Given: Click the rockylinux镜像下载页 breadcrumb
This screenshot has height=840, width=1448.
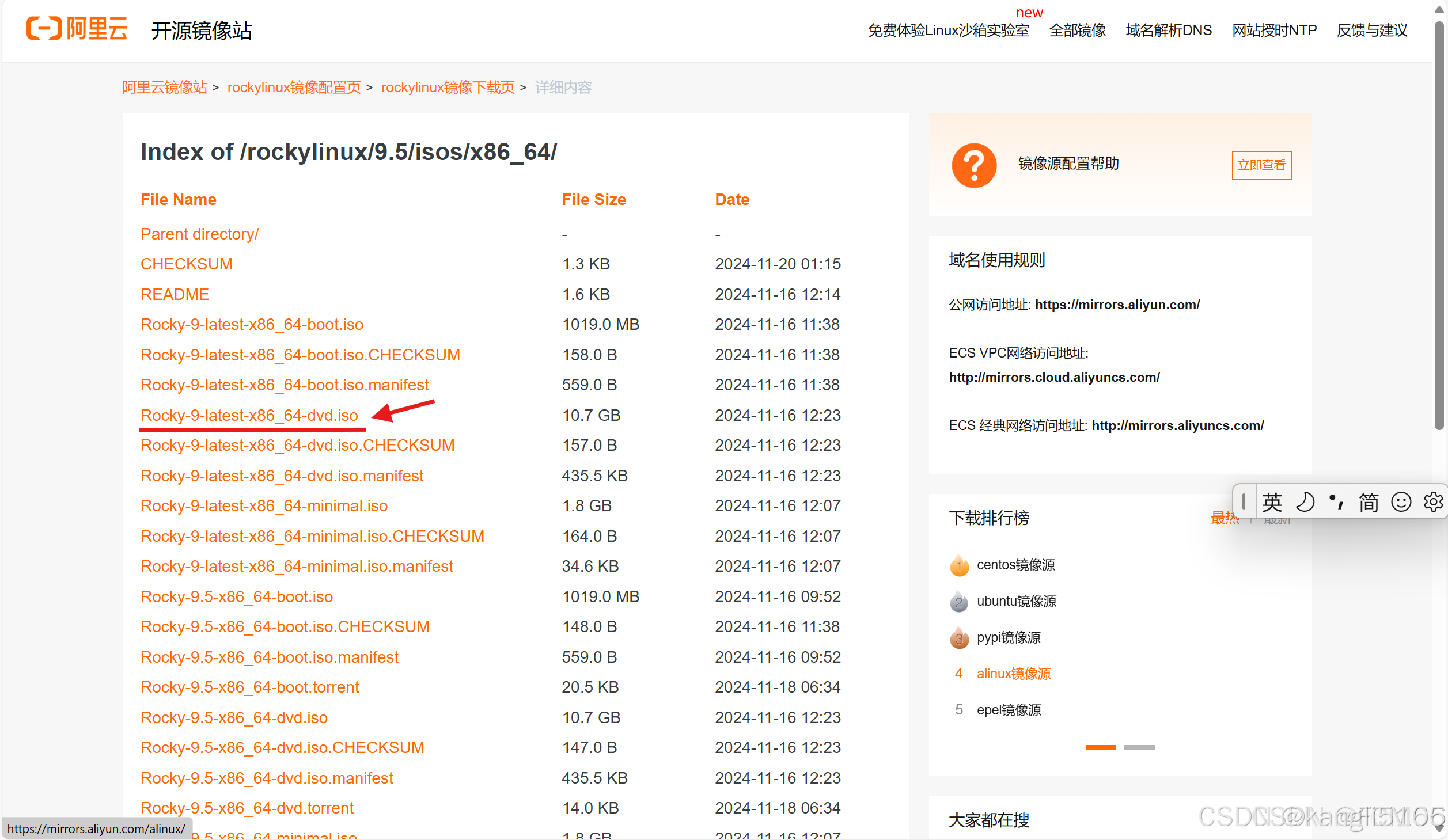Looking at the screenshot, I should [x=448, y=88].
